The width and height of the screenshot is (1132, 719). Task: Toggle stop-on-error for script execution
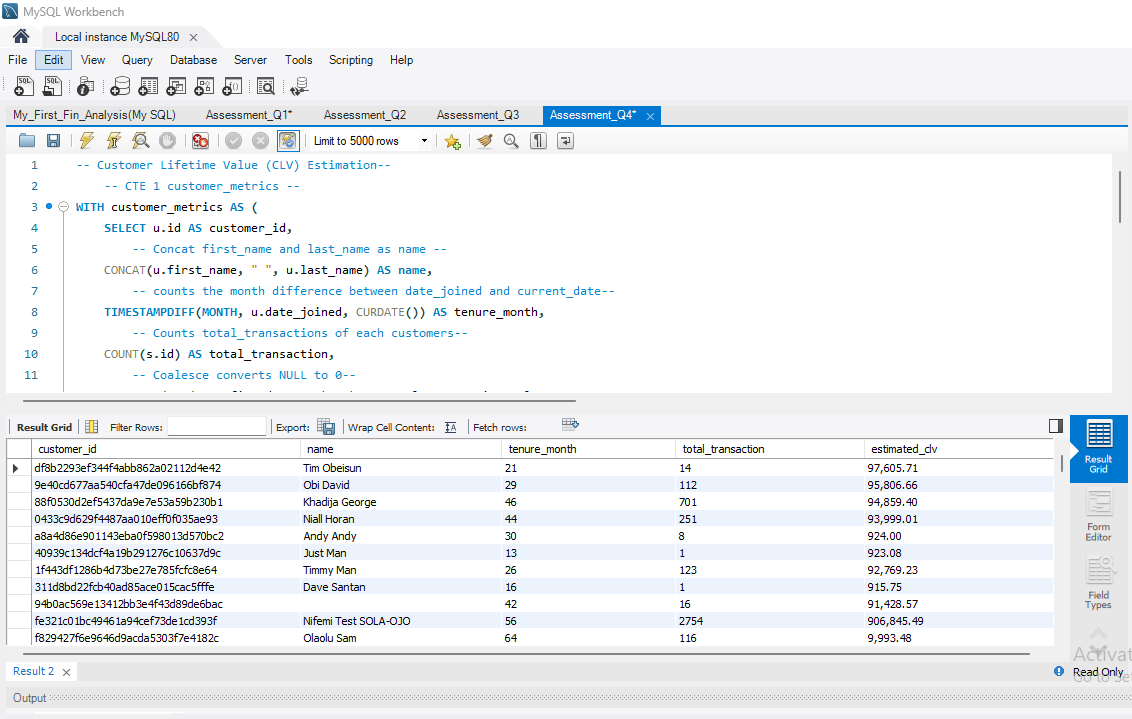click(201, 141)
